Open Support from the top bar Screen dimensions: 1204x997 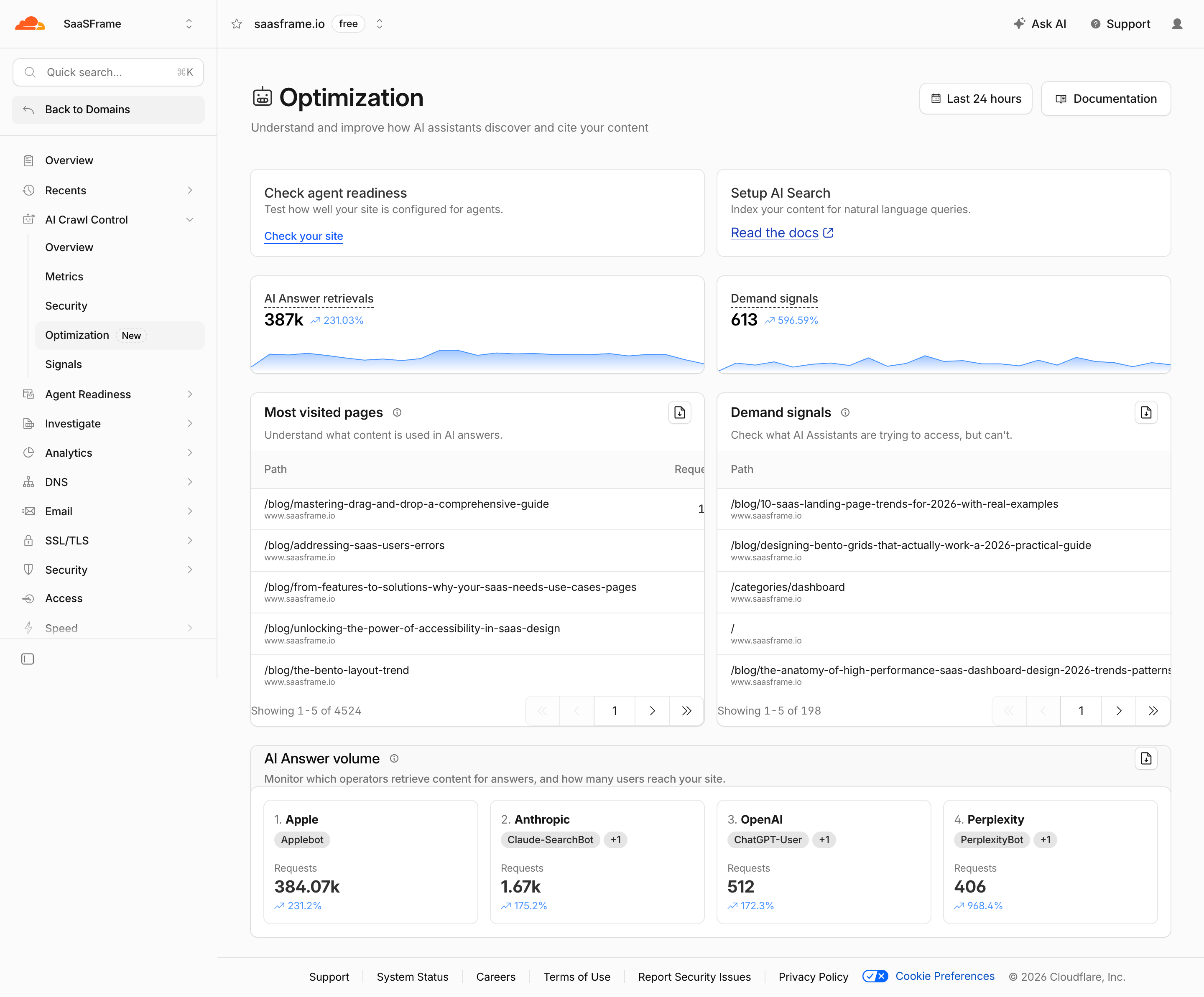point(1120,24)
